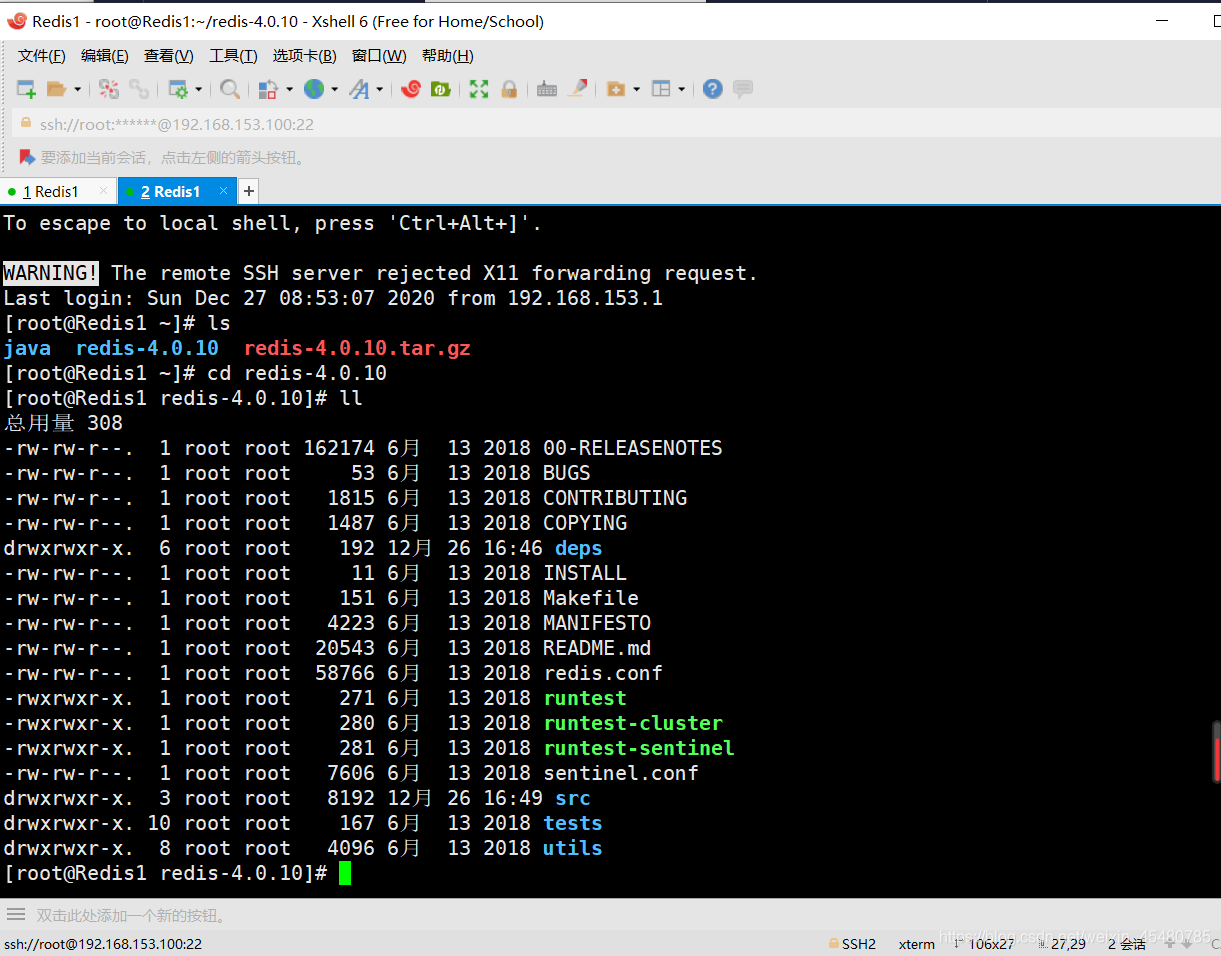Screen dimensions: 1221x956
Task: Click the bookmark arrow add-session icon
Action: pos(27,157)
